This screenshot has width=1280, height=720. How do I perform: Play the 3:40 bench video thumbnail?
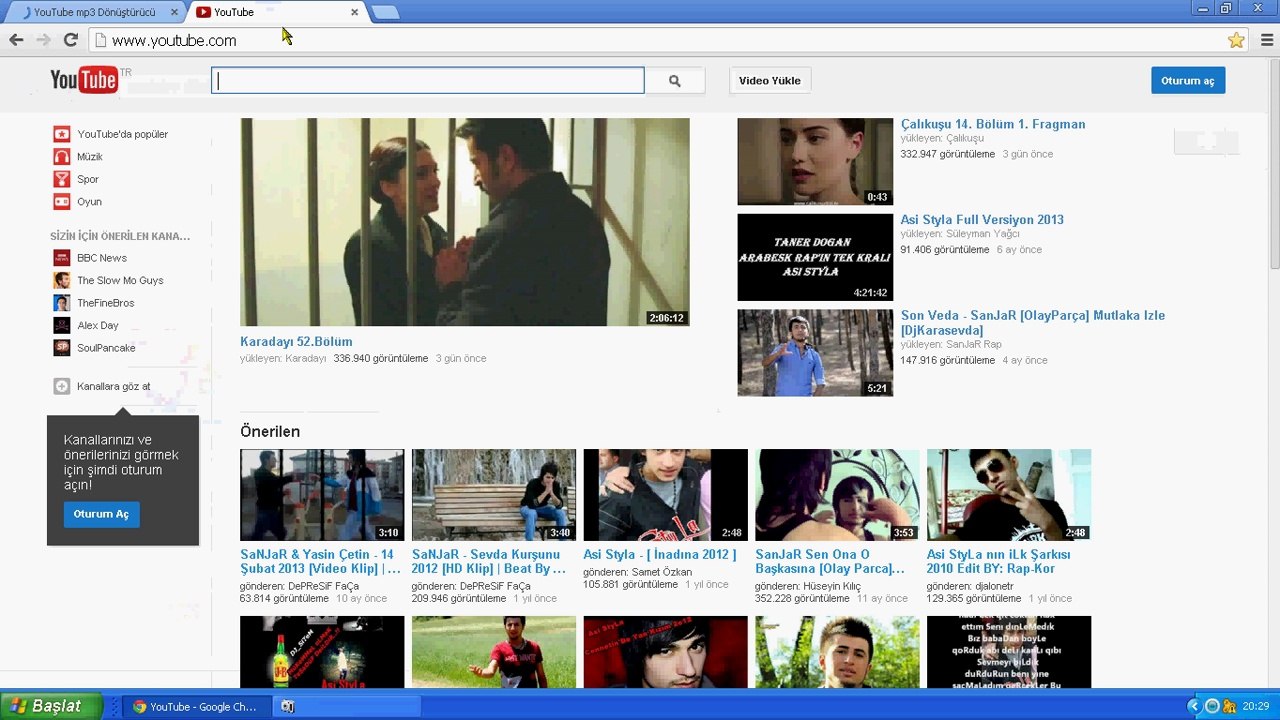pyautogui.click(x=494, y=495)
